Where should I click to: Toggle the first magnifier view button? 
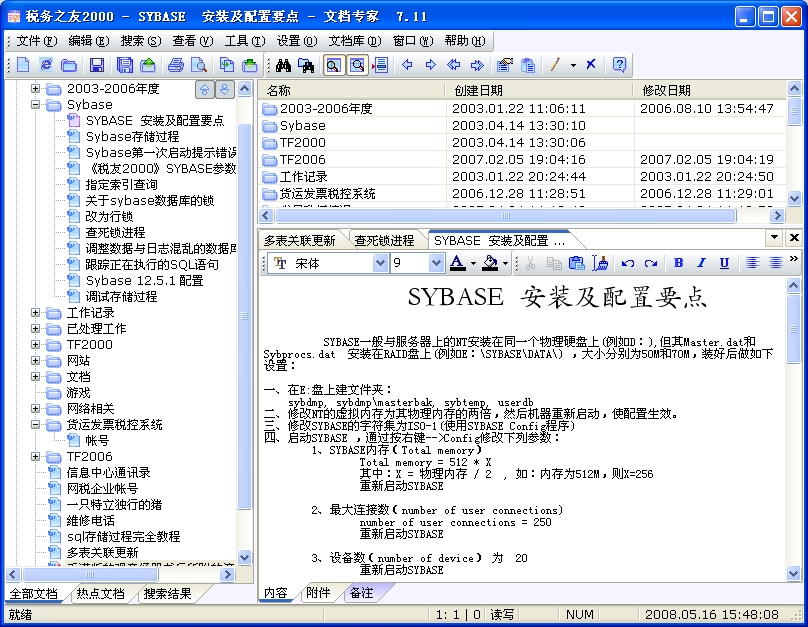(x=333, y=65)
